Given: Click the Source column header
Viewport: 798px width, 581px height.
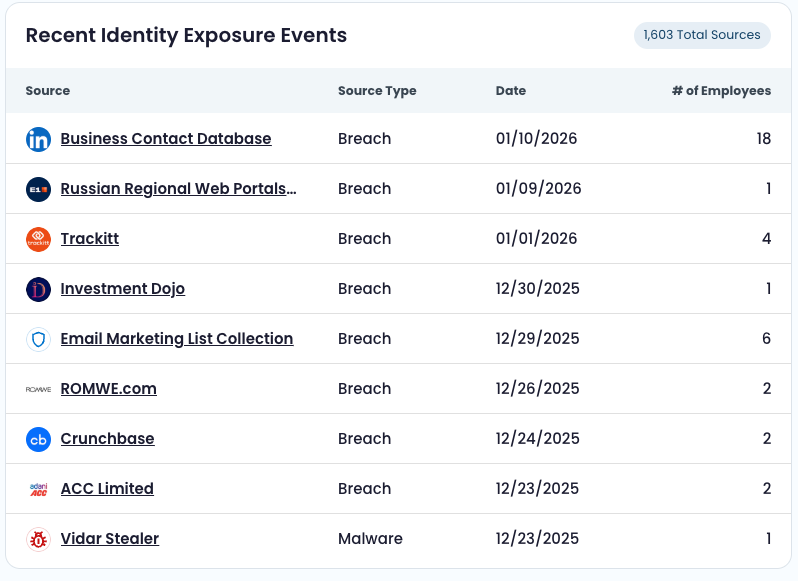Looking at the screenshot, I should [48, 91].
